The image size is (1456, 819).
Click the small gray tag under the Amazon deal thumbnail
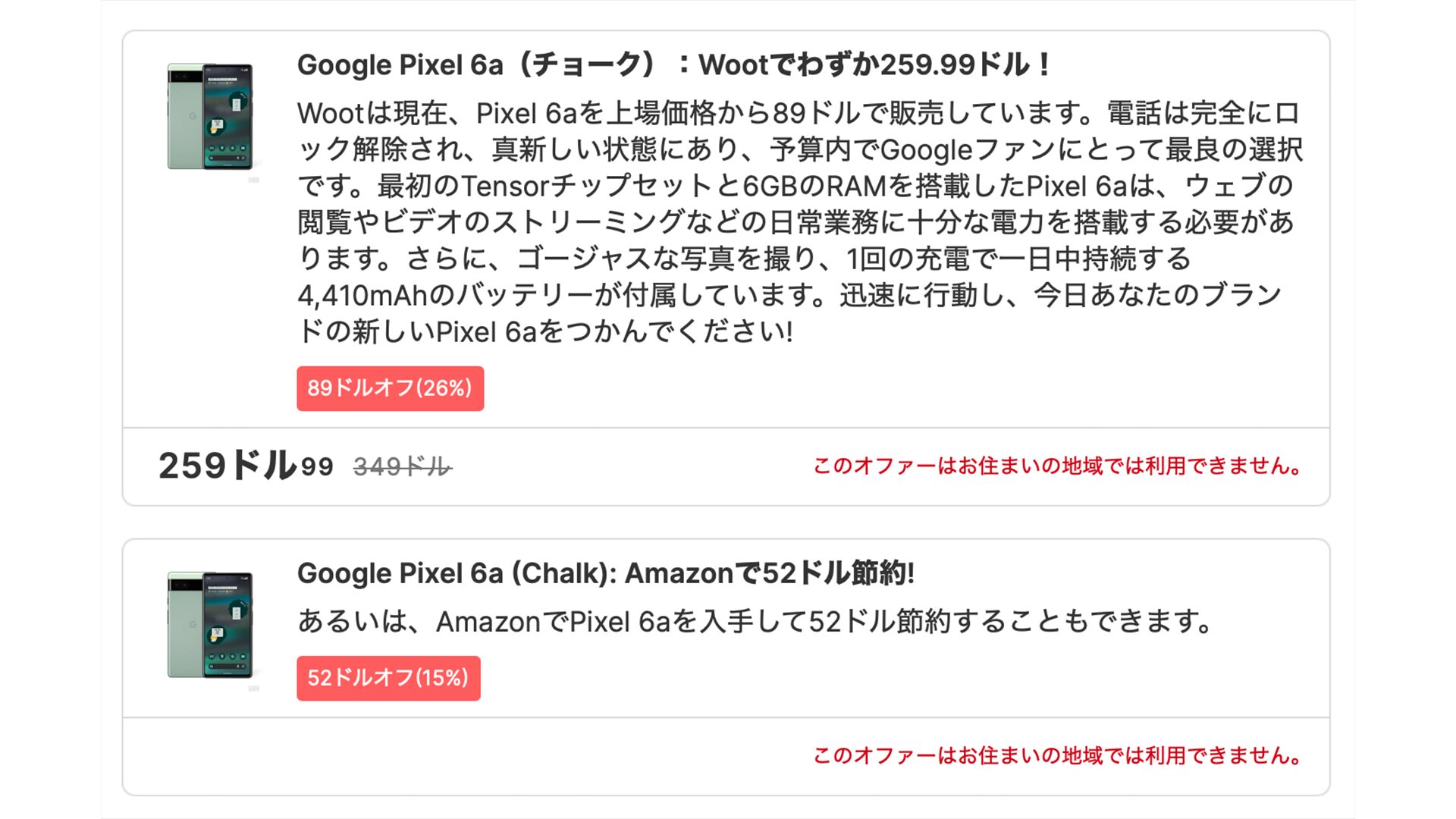coord(253,688)
